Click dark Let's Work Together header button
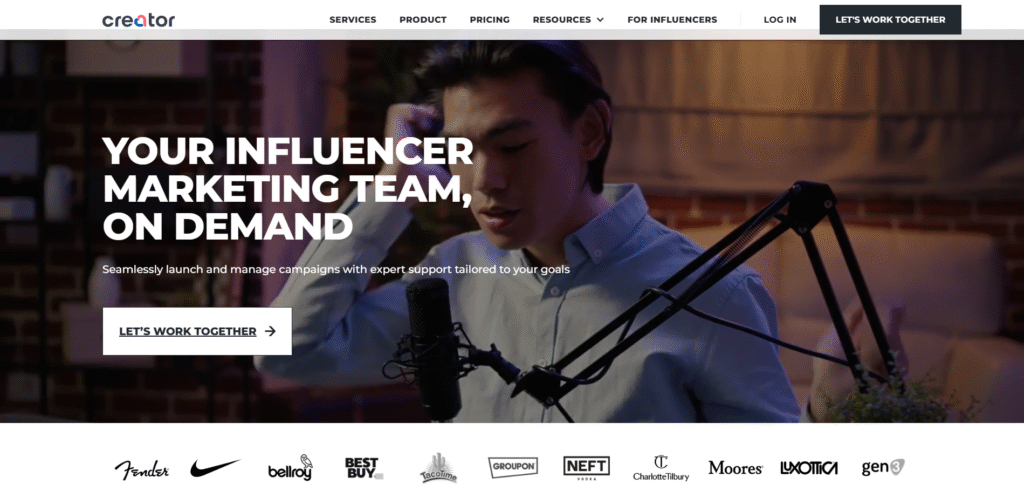 [890, 20]
